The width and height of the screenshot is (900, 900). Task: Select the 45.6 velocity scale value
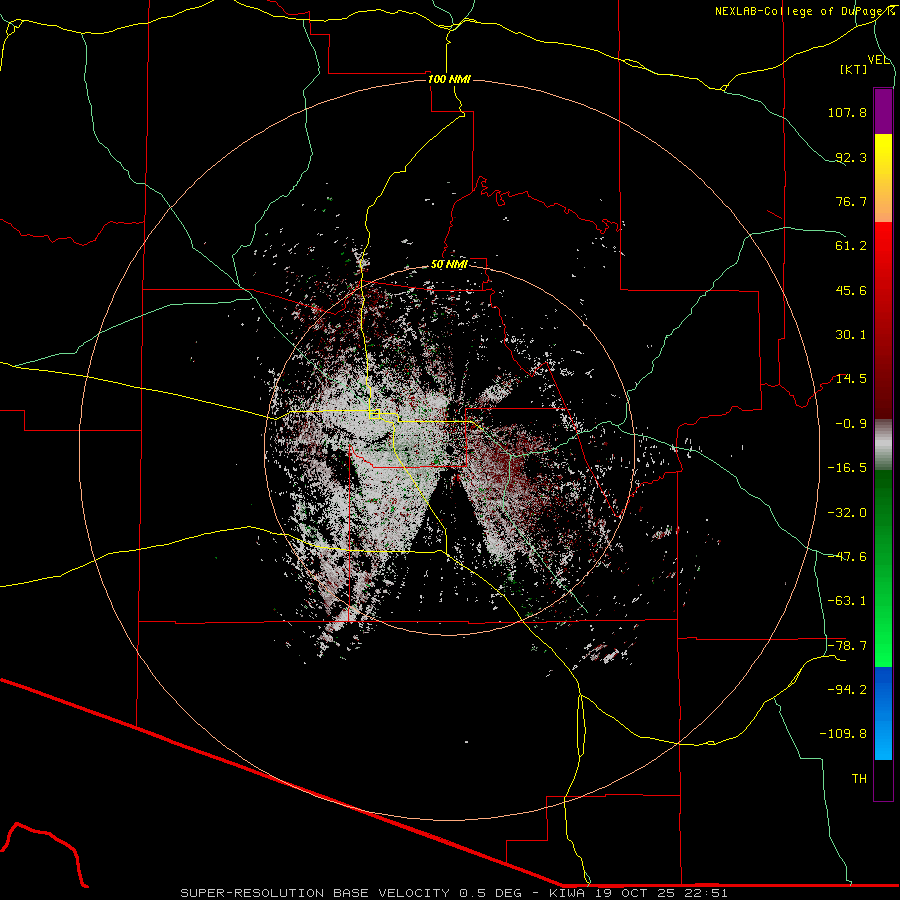click(851, 290)
